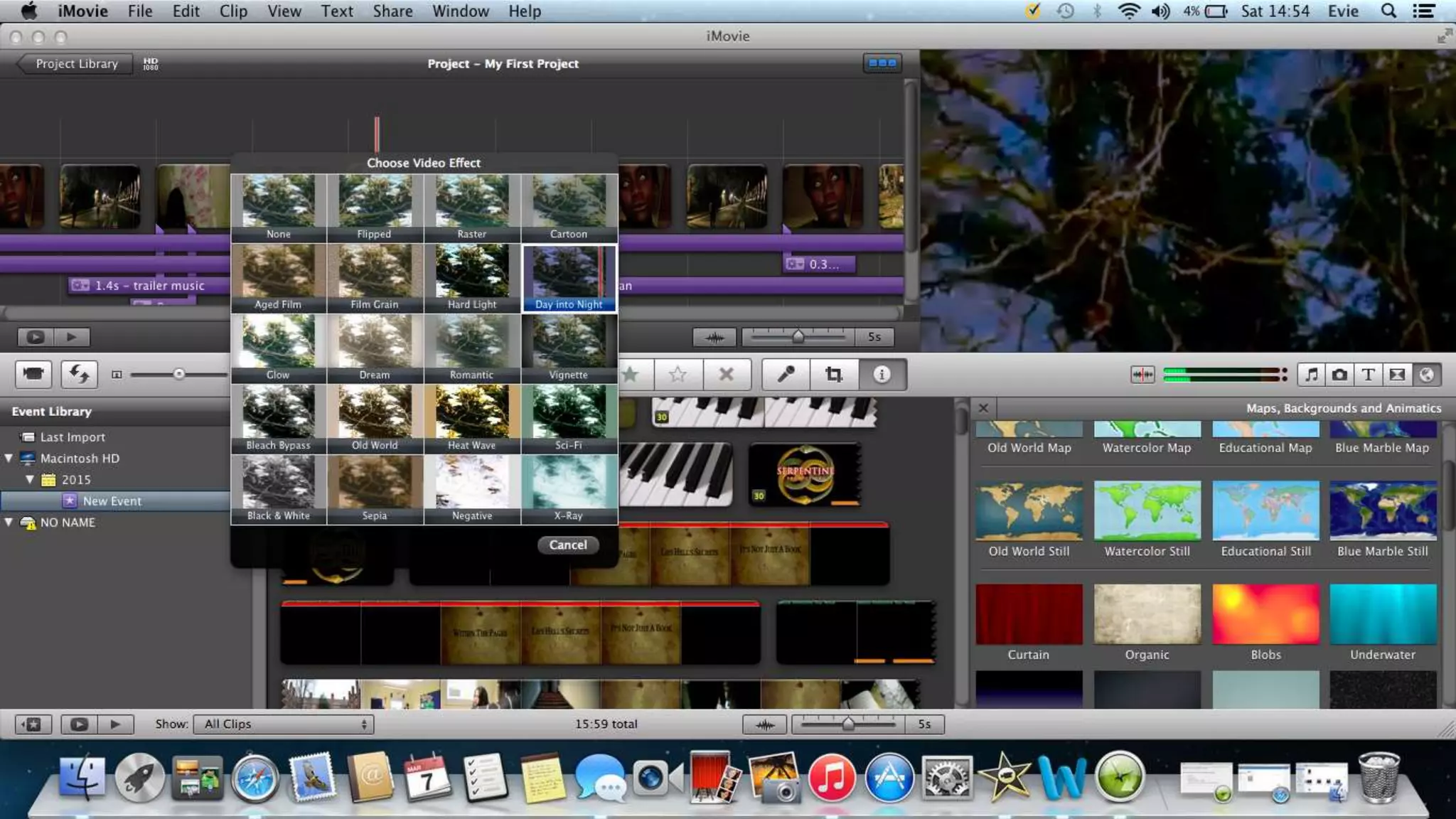This screenshot has height=819, width=1456.
Task: Open the maps and backgrounds globe icon
Action: 1426,375
